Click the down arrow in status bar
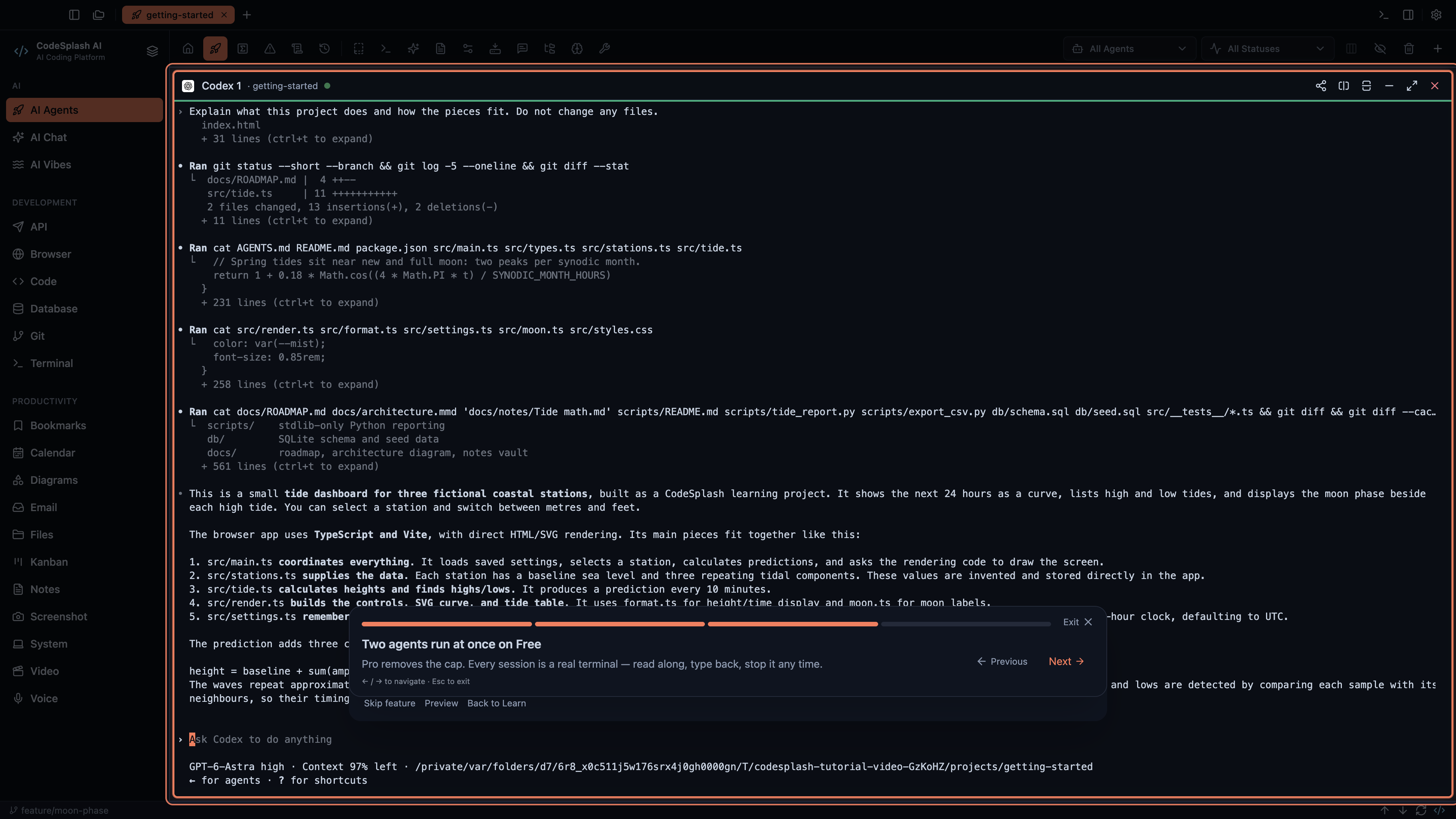Screen dimensions: 1456x819 click(1403, 811)
